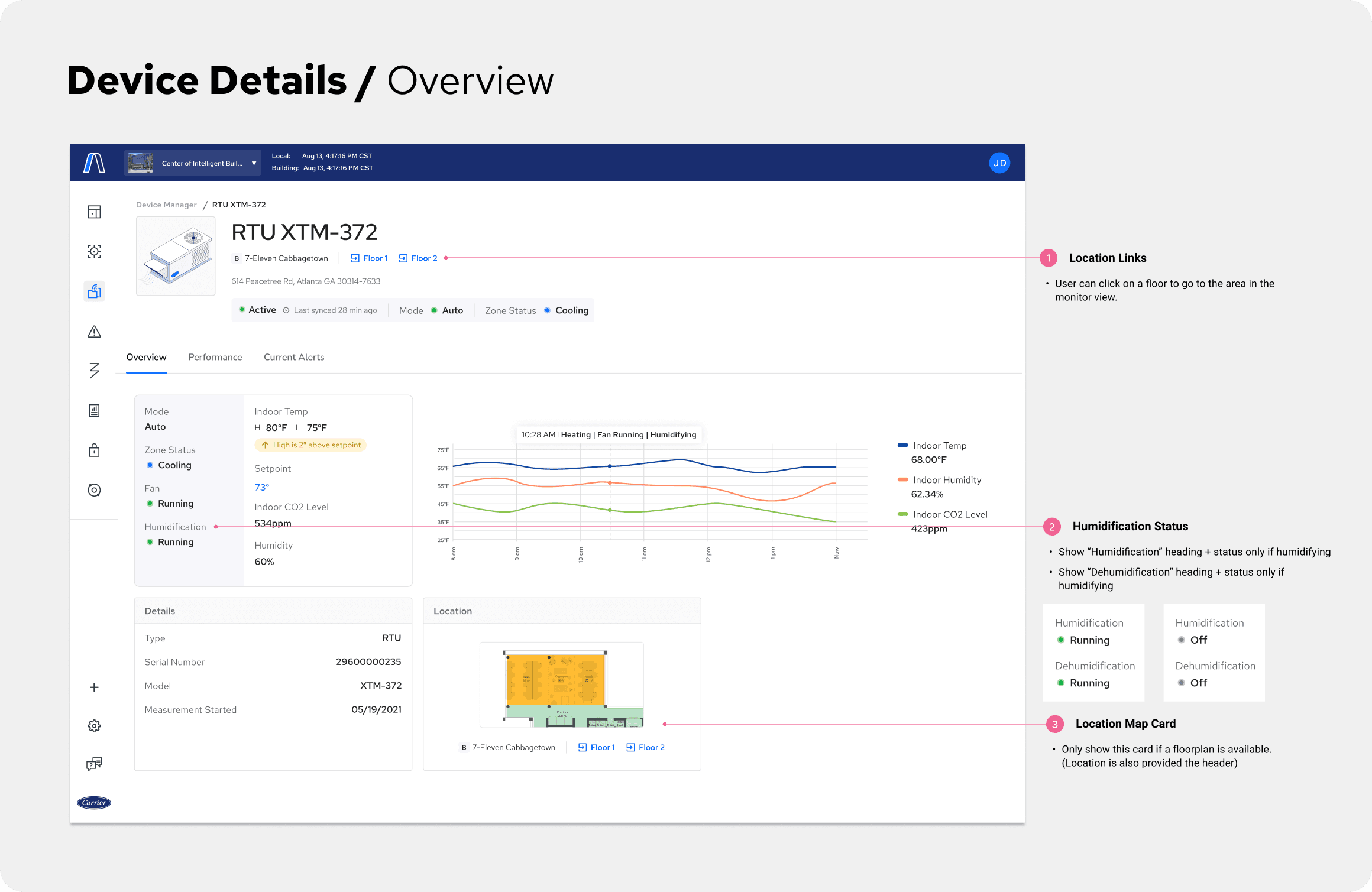Open the monitor view target icon
This screenshot has height=892, width=1372.
coord(94,251)
